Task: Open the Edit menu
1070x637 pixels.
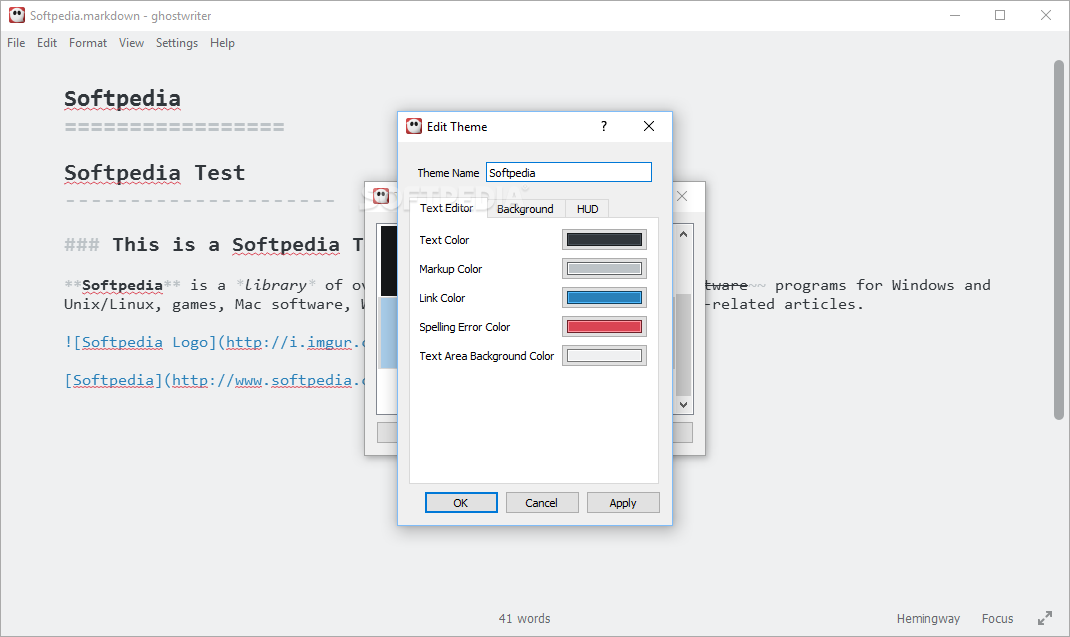Action: (46, 43)
